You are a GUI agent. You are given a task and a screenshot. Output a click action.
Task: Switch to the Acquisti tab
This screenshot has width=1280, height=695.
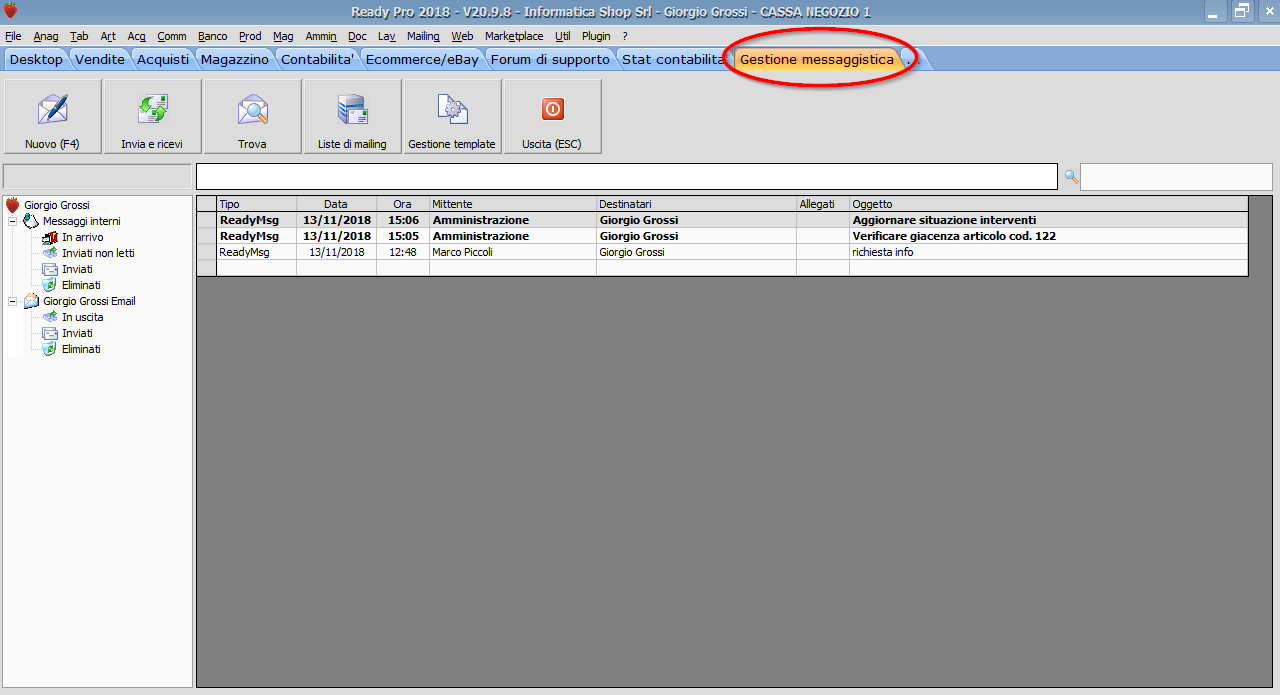(163, 59)
